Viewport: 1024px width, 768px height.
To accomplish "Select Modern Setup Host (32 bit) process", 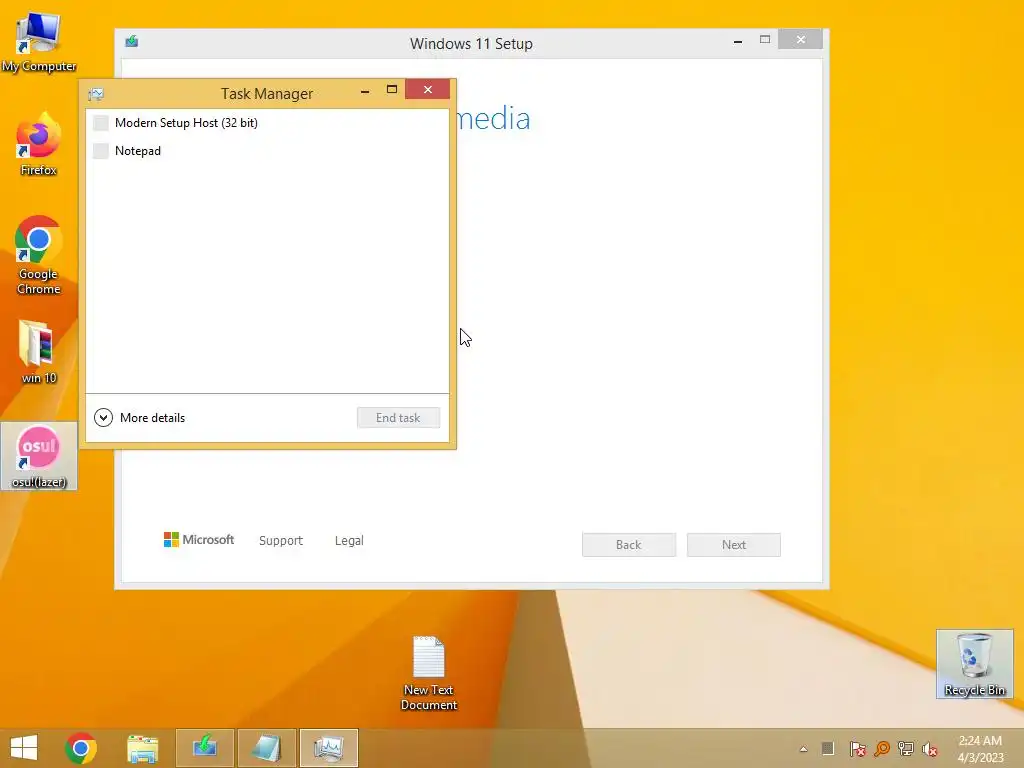I will tap(268, 123).
